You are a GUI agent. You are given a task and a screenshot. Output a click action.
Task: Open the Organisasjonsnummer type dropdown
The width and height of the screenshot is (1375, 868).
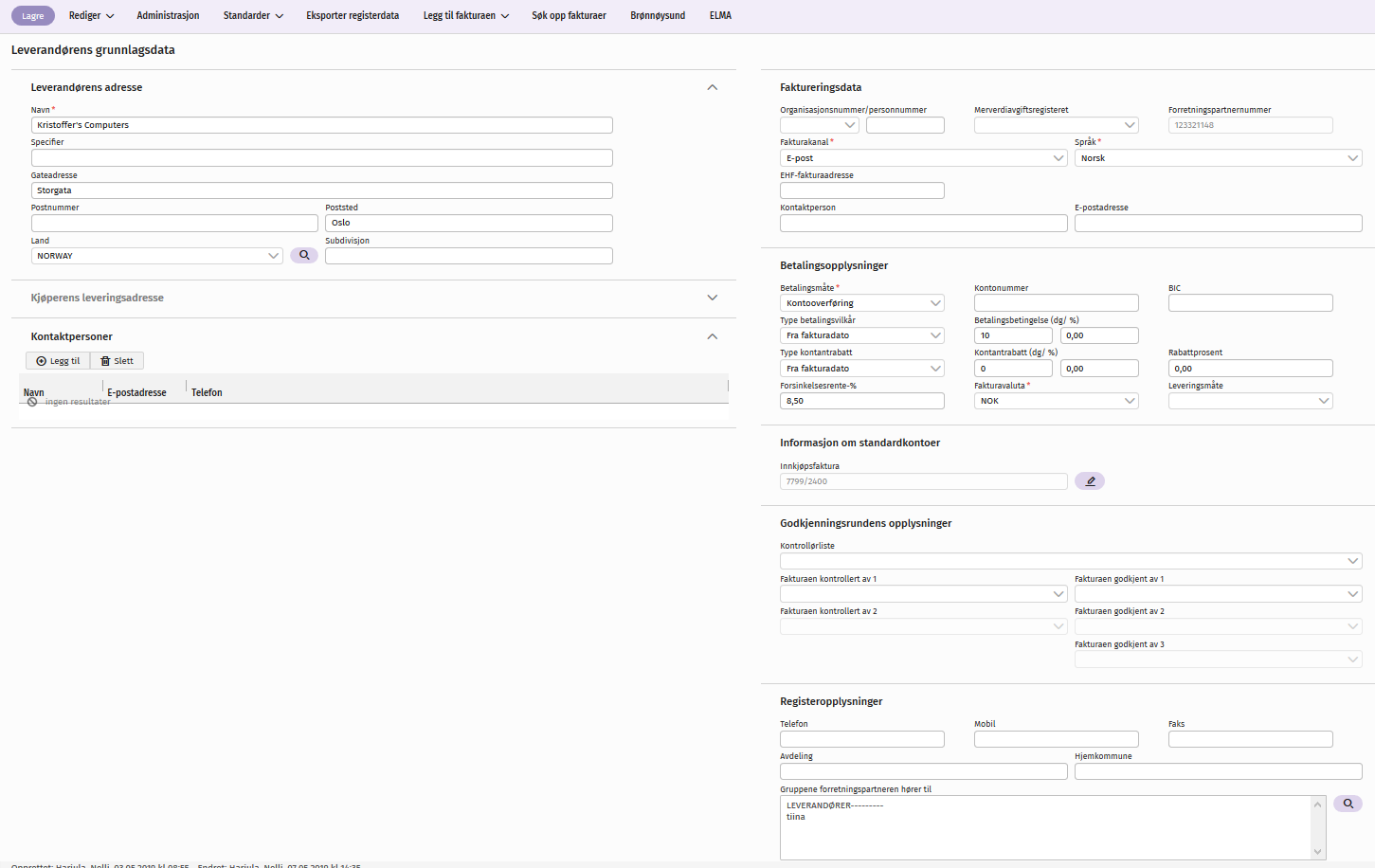coord(820,125)
